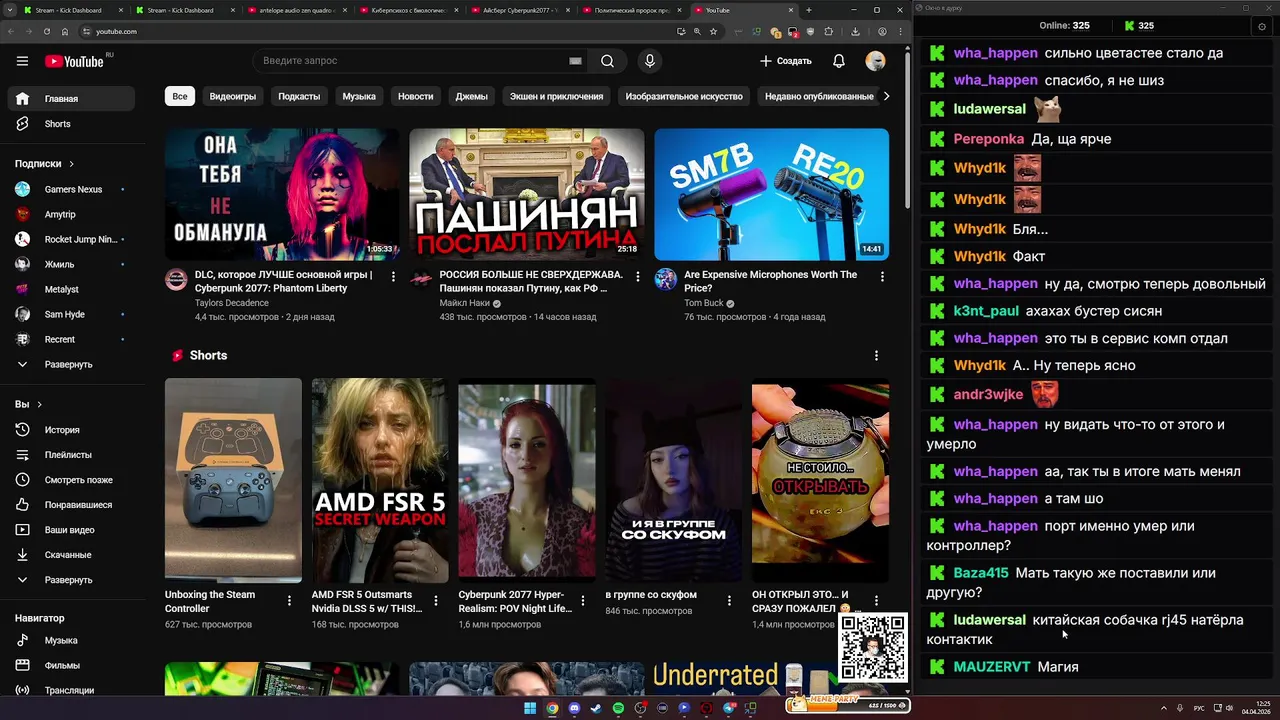Click the search magnifier button

click(x=607, y=61)
